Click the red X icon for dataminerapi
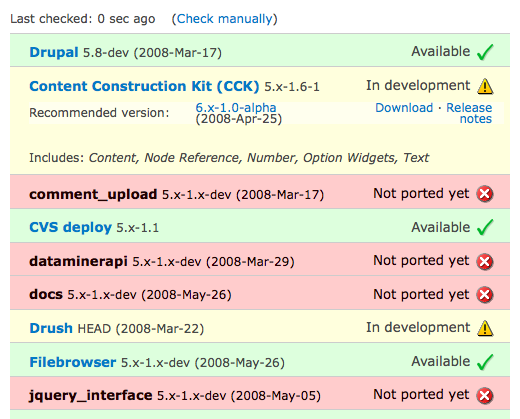The image size is (520, 419). pyautogui.click(x=485, y=261)
